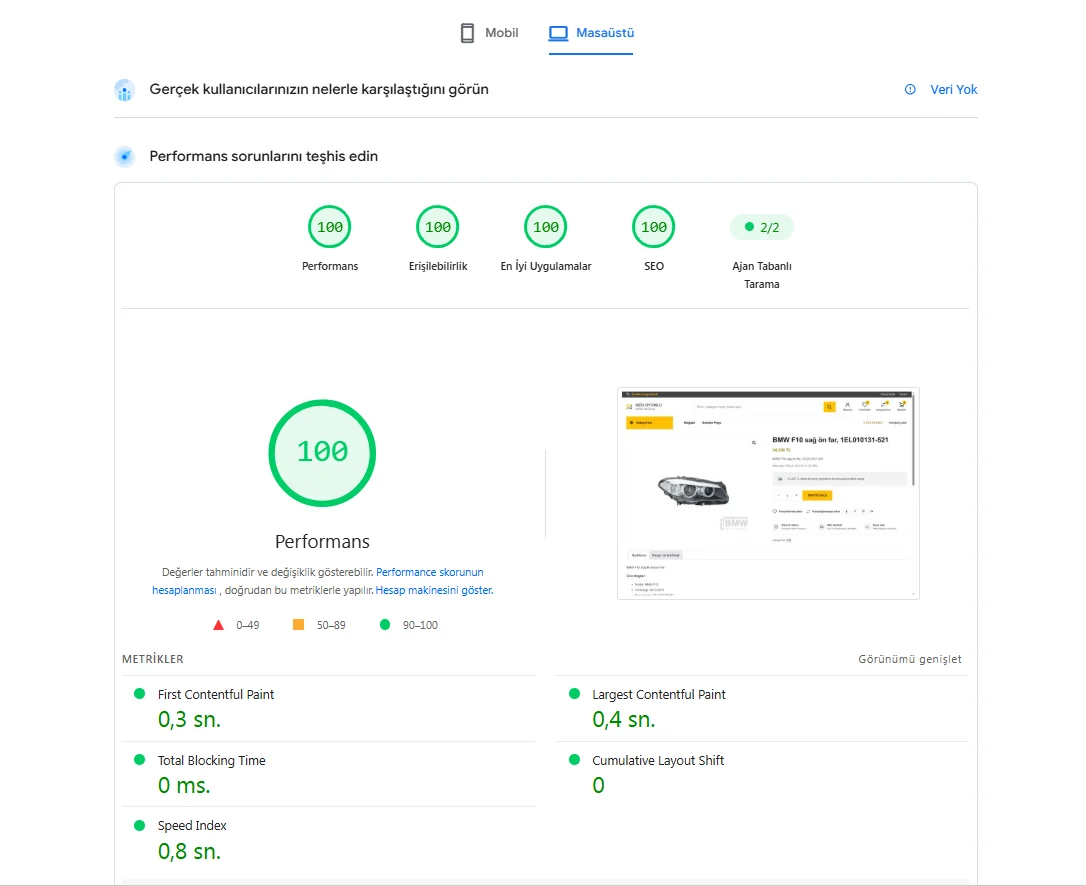Click the Speed Index metric label
Screen dimensions: 1086x886
click(x=192, y=825)
